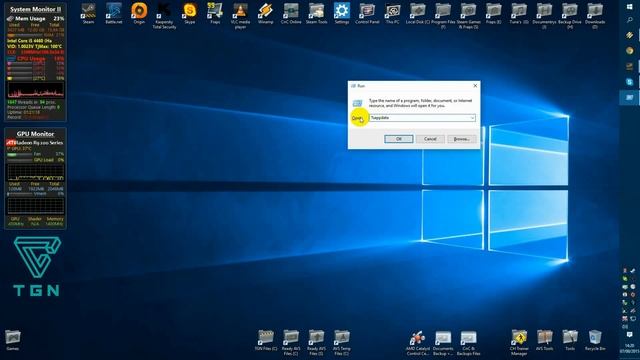
Task: Launch the Battle.net shortcut
Action: pyautogui.click(x=113, y=13)
